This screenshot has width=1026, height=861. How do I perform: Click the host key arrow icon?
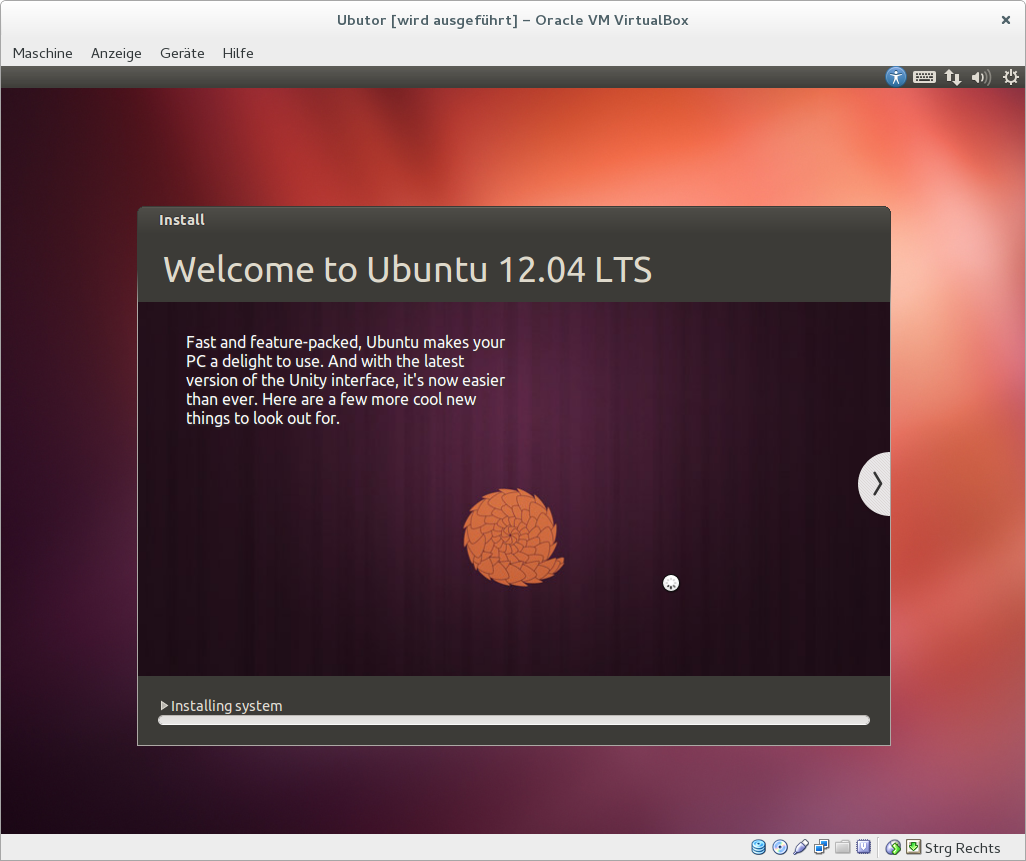pos(913,848)
